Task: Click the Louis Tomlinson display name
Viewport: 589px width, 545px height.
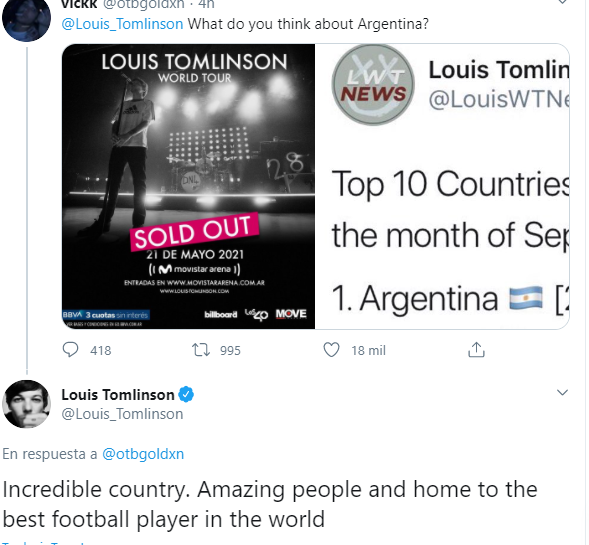Action: (x=118, y=395)
